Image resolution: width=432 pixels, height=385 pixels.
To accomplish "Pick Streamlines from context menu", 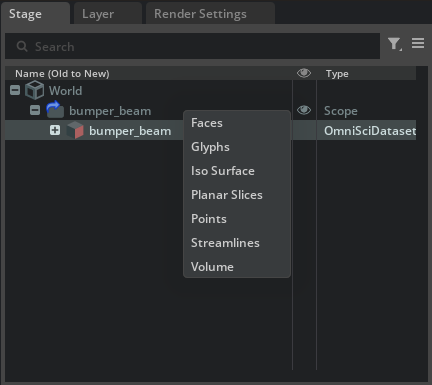I will tap(237, 243).
